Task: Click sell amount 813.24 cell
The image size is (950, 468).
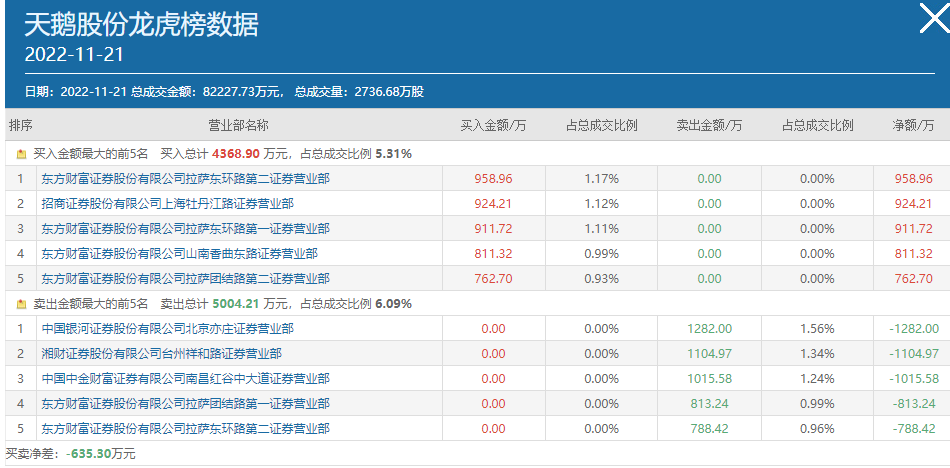Action: (x=709, y=404)
